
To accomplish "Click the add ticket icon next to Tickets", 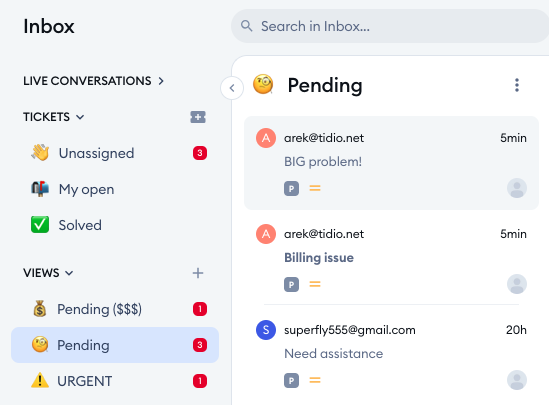I will [198, 117].
